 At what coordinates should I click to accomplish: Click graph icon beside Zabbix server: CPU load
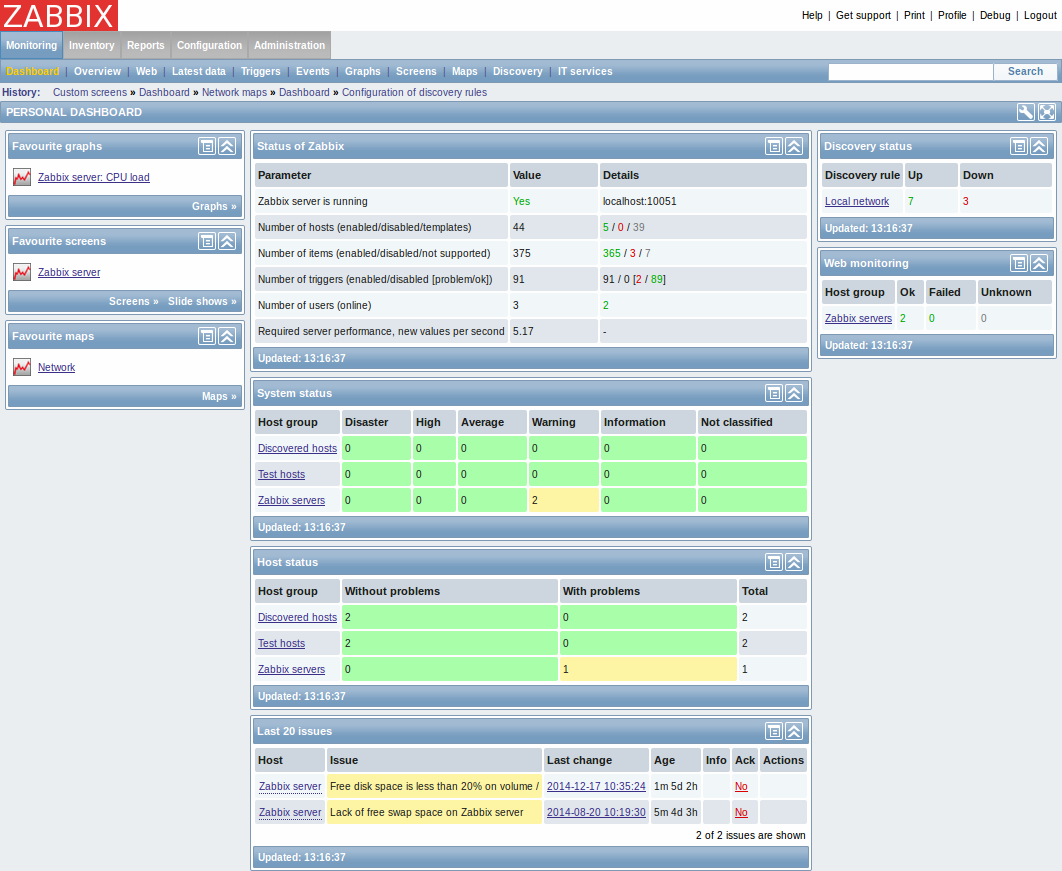click(x=22, y=177)
